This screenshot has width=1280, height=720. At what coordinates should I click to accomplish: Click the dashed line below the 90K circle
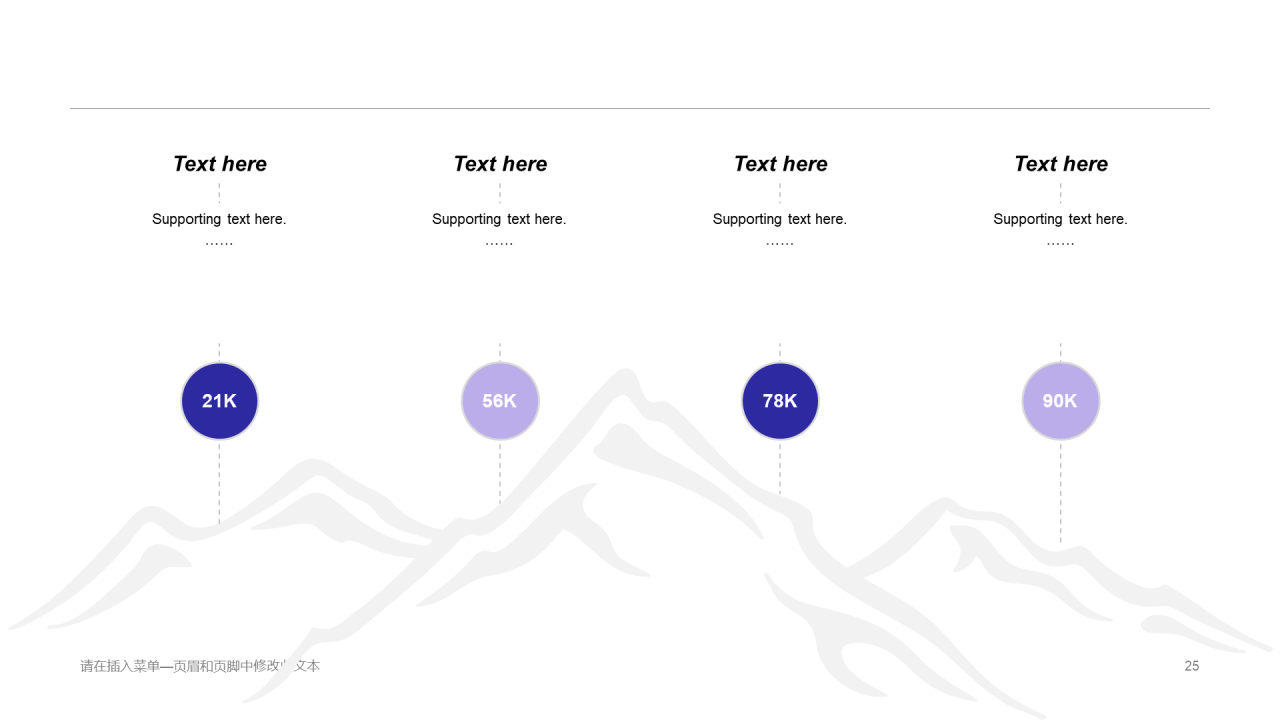(1061, 493)
